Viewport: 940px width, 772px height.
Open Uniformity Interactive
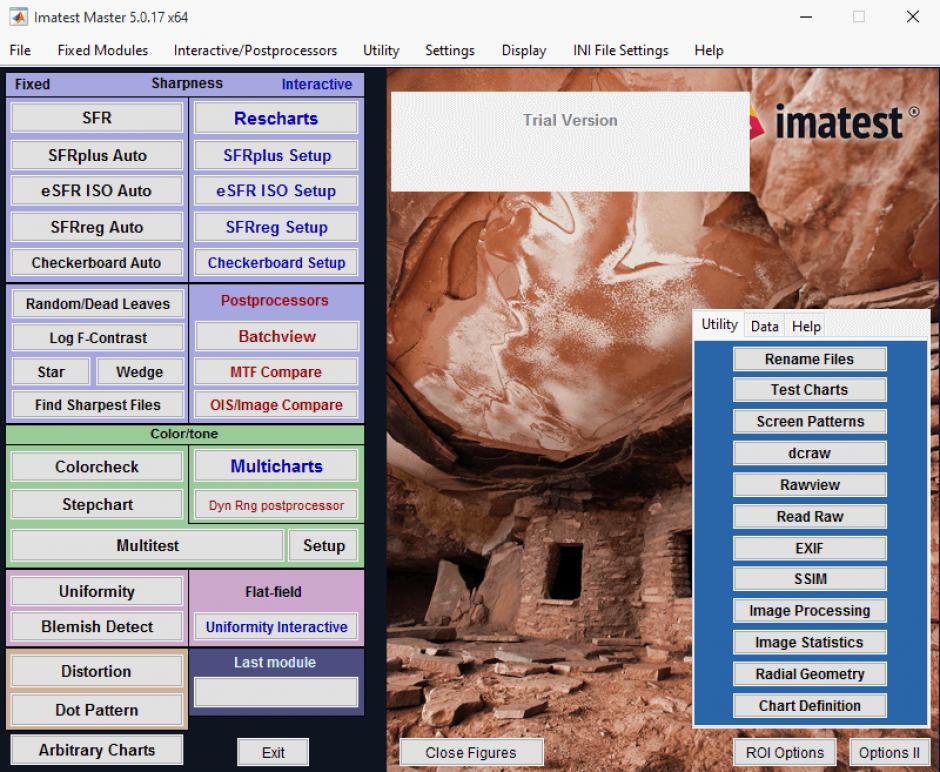276,627
